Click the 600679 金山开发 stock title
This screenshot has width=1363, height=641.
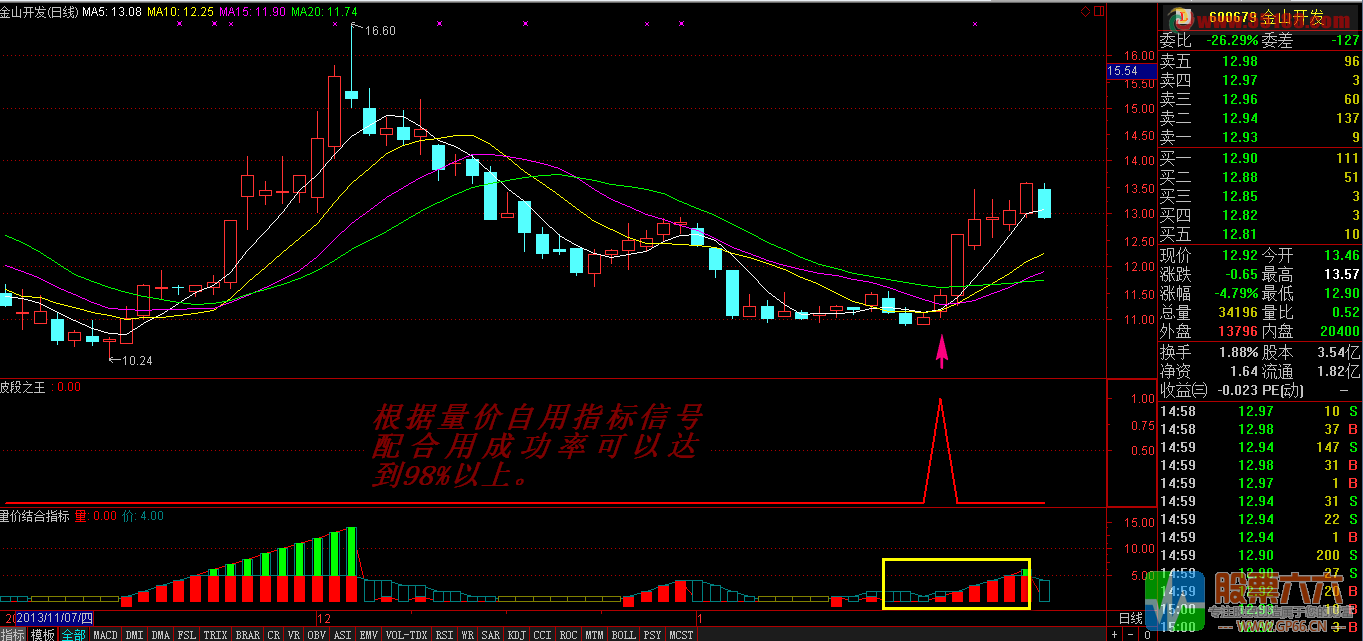click(x=1265, y=17)
